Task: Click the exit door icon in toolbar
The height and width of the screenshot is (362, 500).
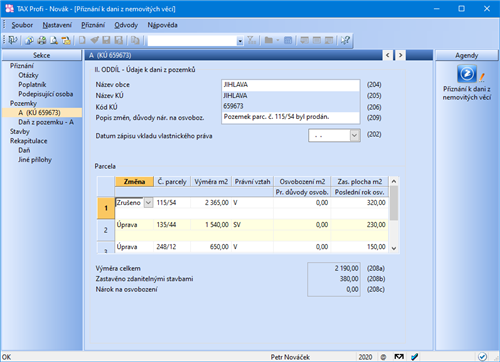Action: pyautogui.click(x=12, y=40)
